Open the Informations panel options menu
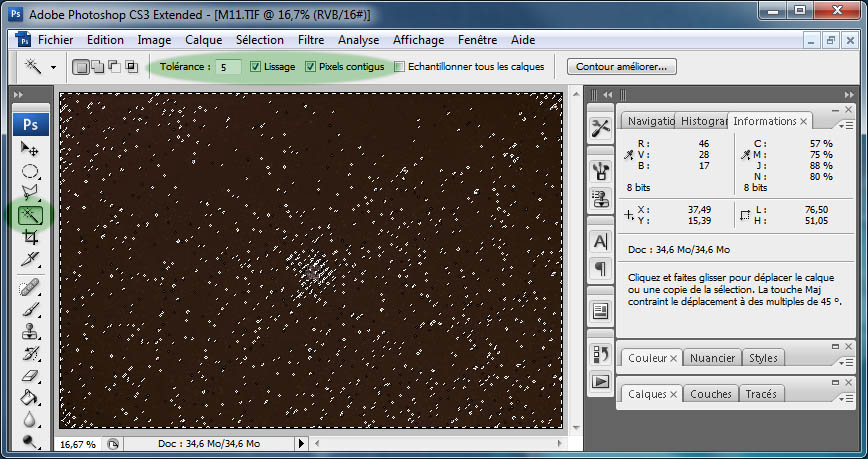Screen dimensions: 868x459 [846, 126]
